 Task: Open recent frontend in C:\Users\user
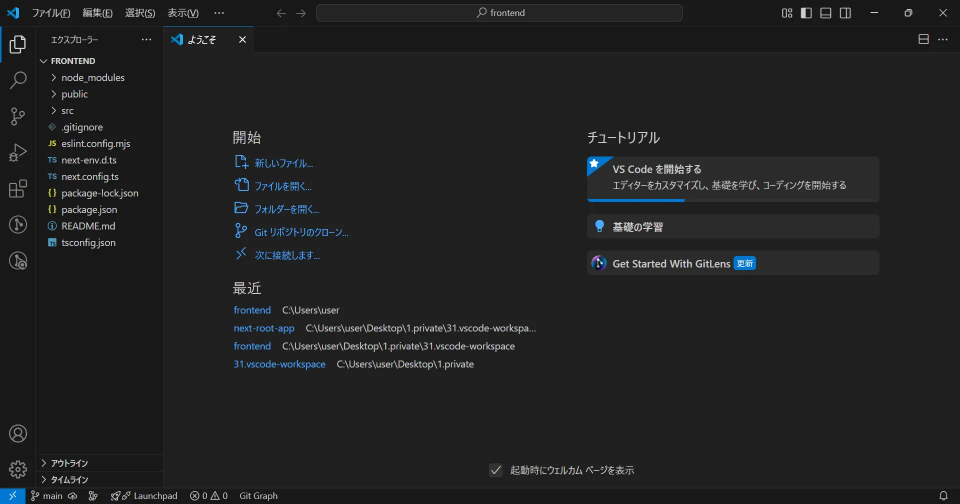pos(252,310)
